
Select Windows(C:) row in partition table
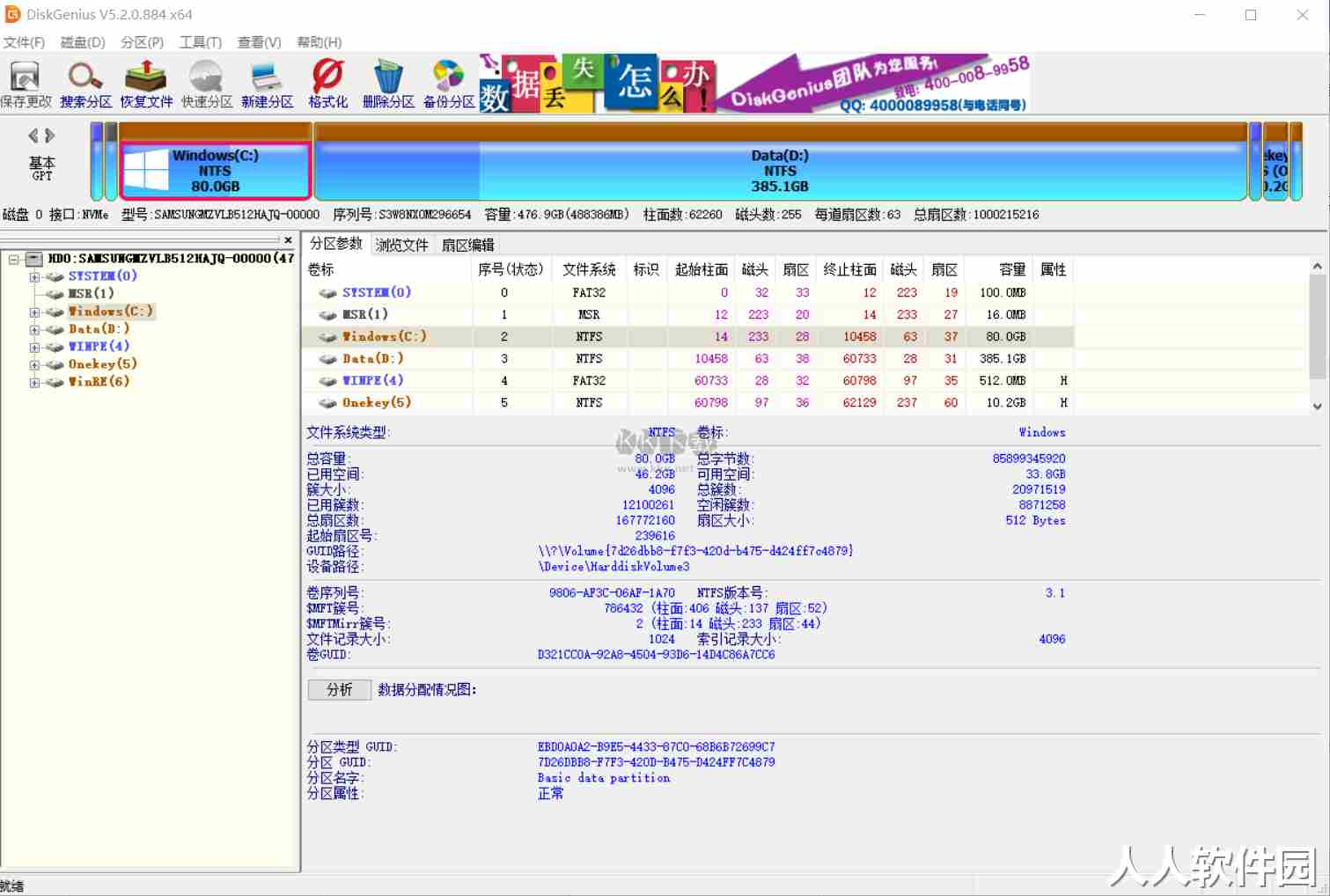pyautogui.click(x=688, y=336)
